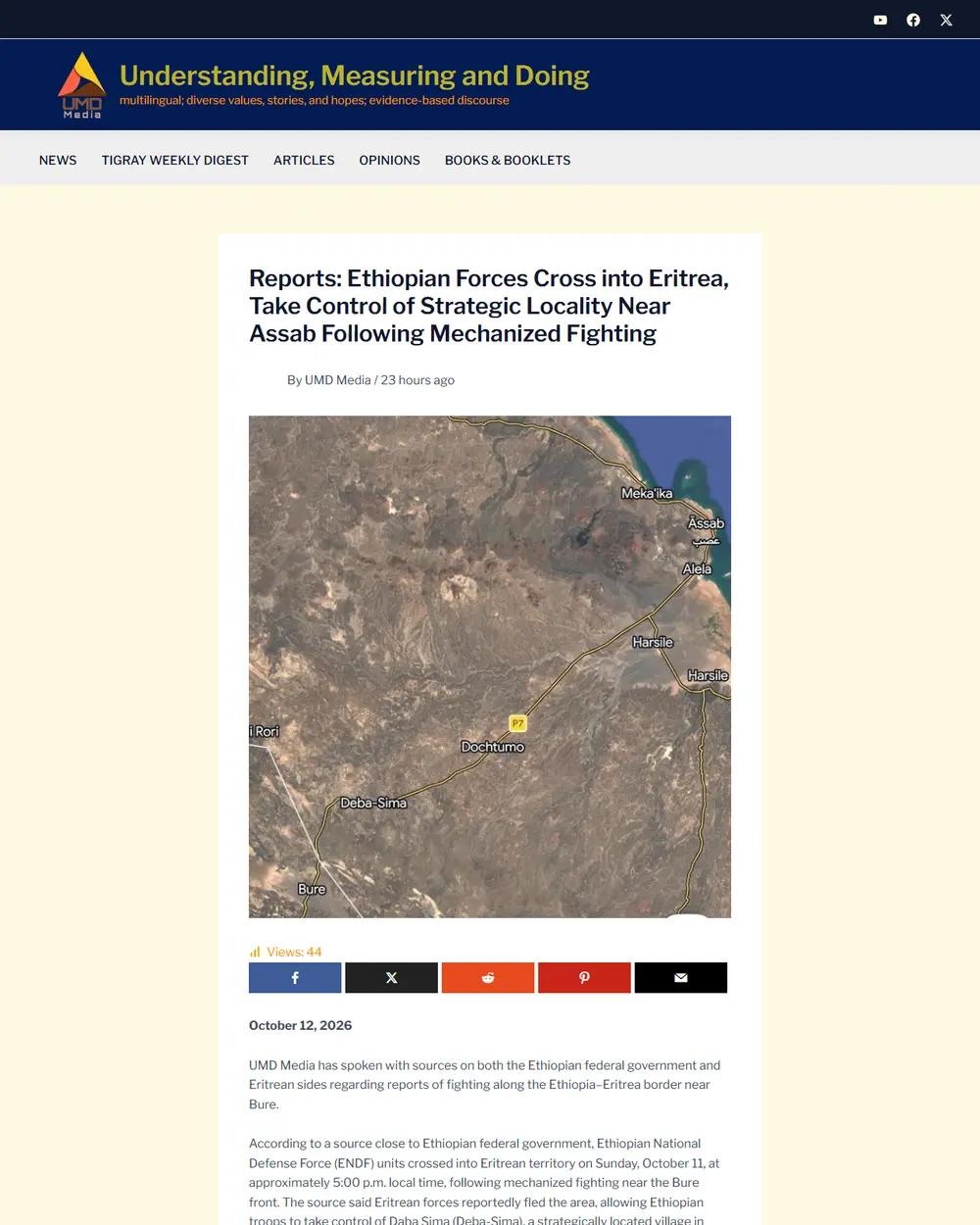Click the 'October 12, 2026' date line

coord(300,1025)
